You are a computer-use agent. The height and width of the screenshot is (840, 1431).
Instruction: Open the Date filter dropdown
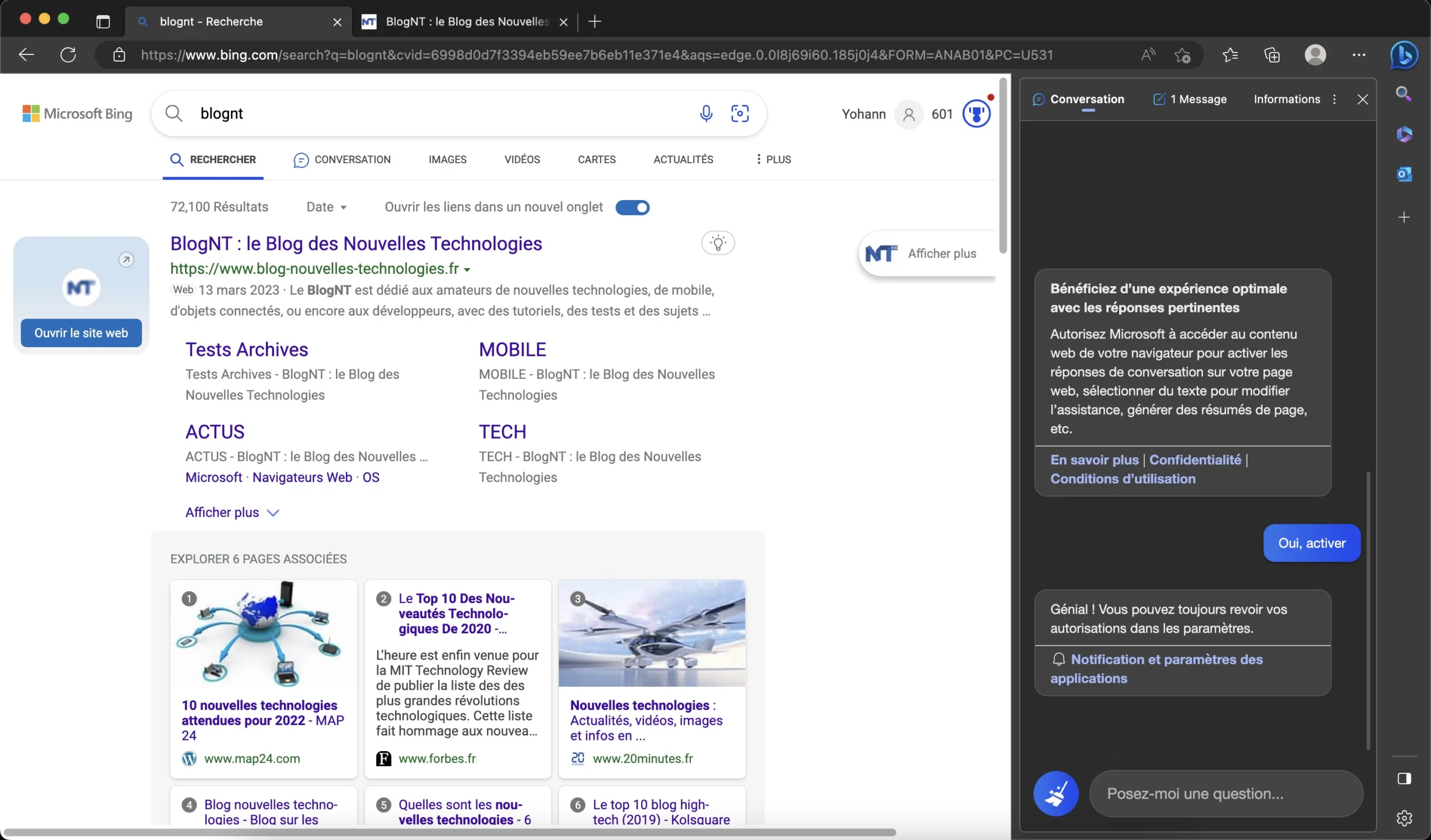pos(326,207)
